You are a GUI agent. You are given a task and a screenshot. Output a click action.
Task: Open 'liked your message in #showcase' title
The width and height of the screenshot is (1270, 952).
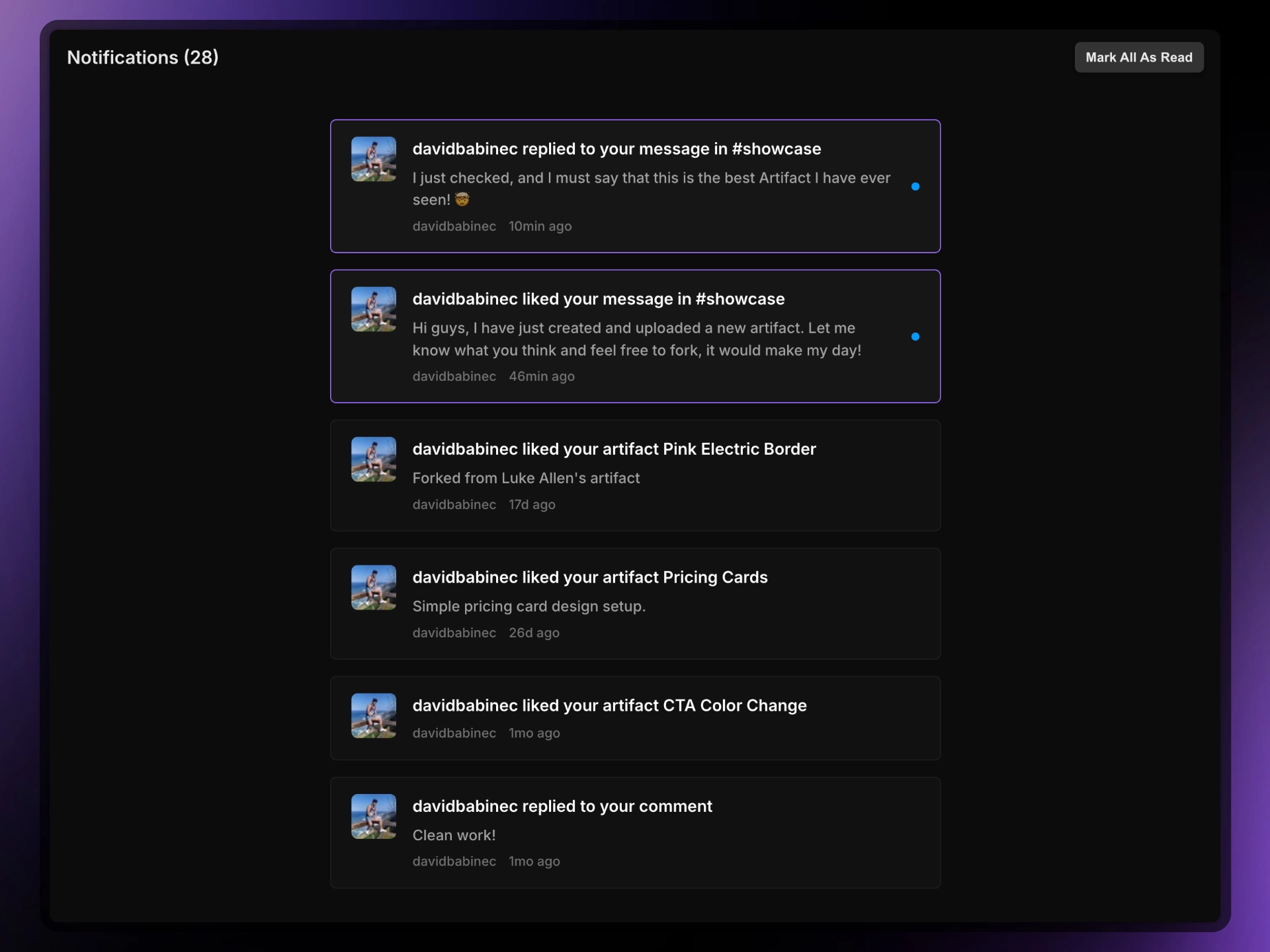pyautogui.click(x=598, y=299)
